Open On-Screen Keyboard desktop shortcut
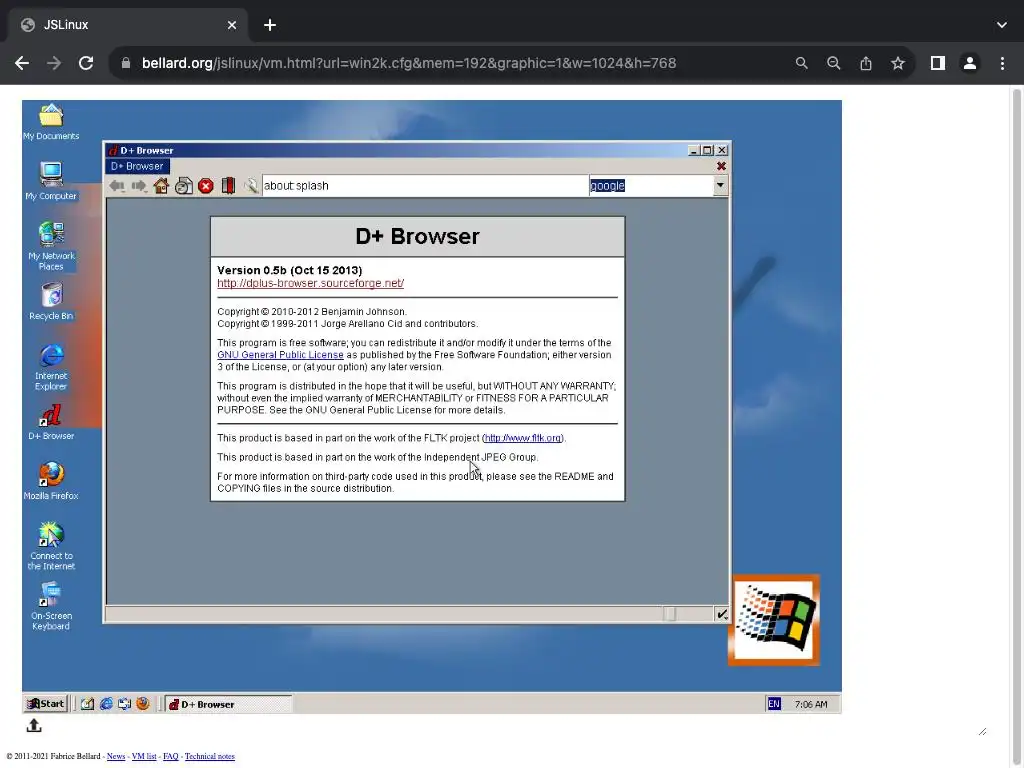 point(51,606)
